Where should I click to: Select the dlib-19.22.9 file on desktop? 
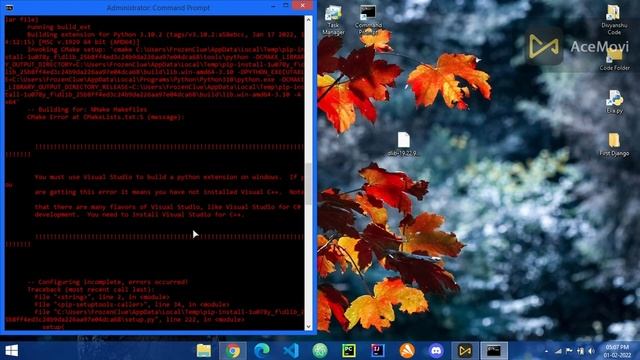(x=403, y=144)
